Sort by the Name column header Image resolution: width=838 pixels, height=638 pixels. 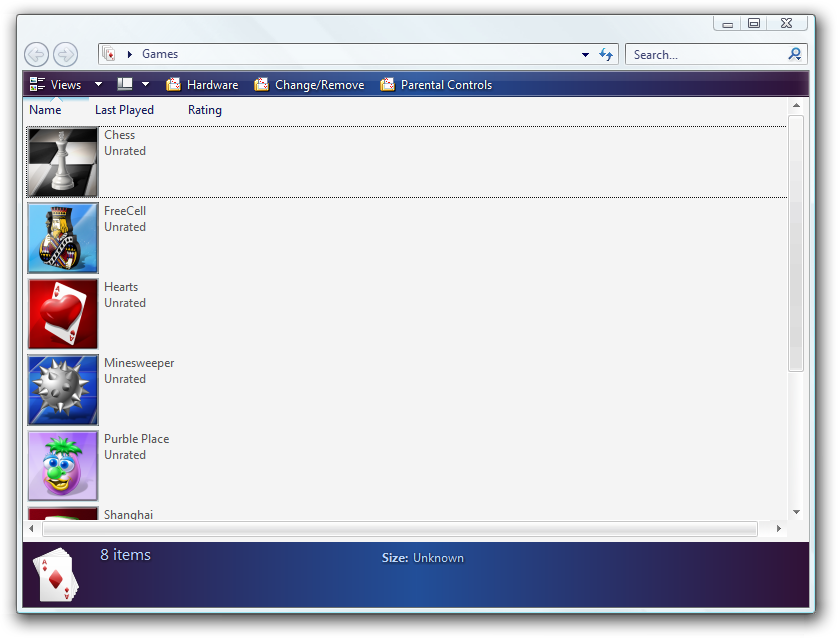pyautogui.click(x=45, y=110)
